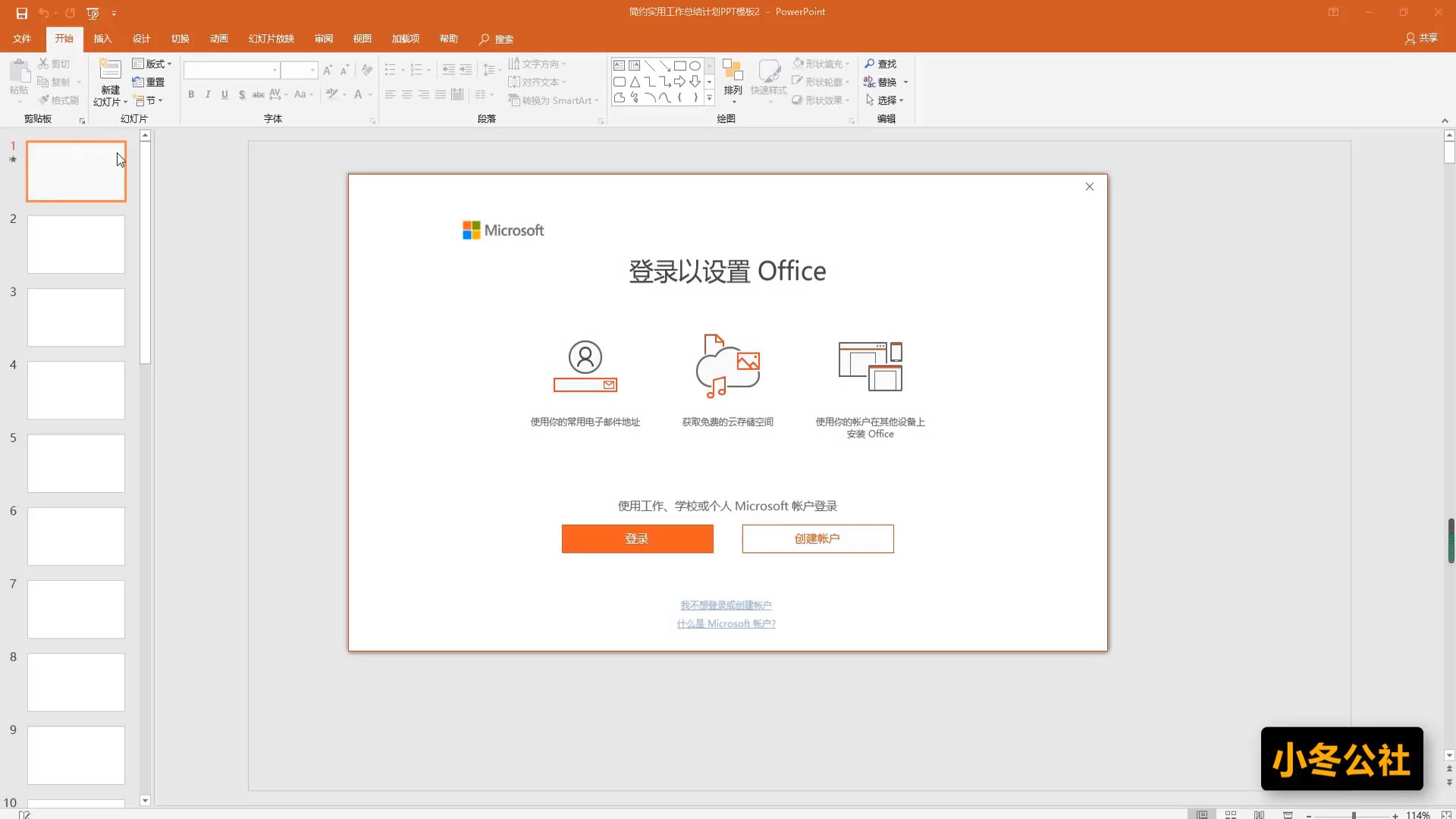Click the increase indent icon
This screenshot has width=1456, height=819.
(466, 70)
